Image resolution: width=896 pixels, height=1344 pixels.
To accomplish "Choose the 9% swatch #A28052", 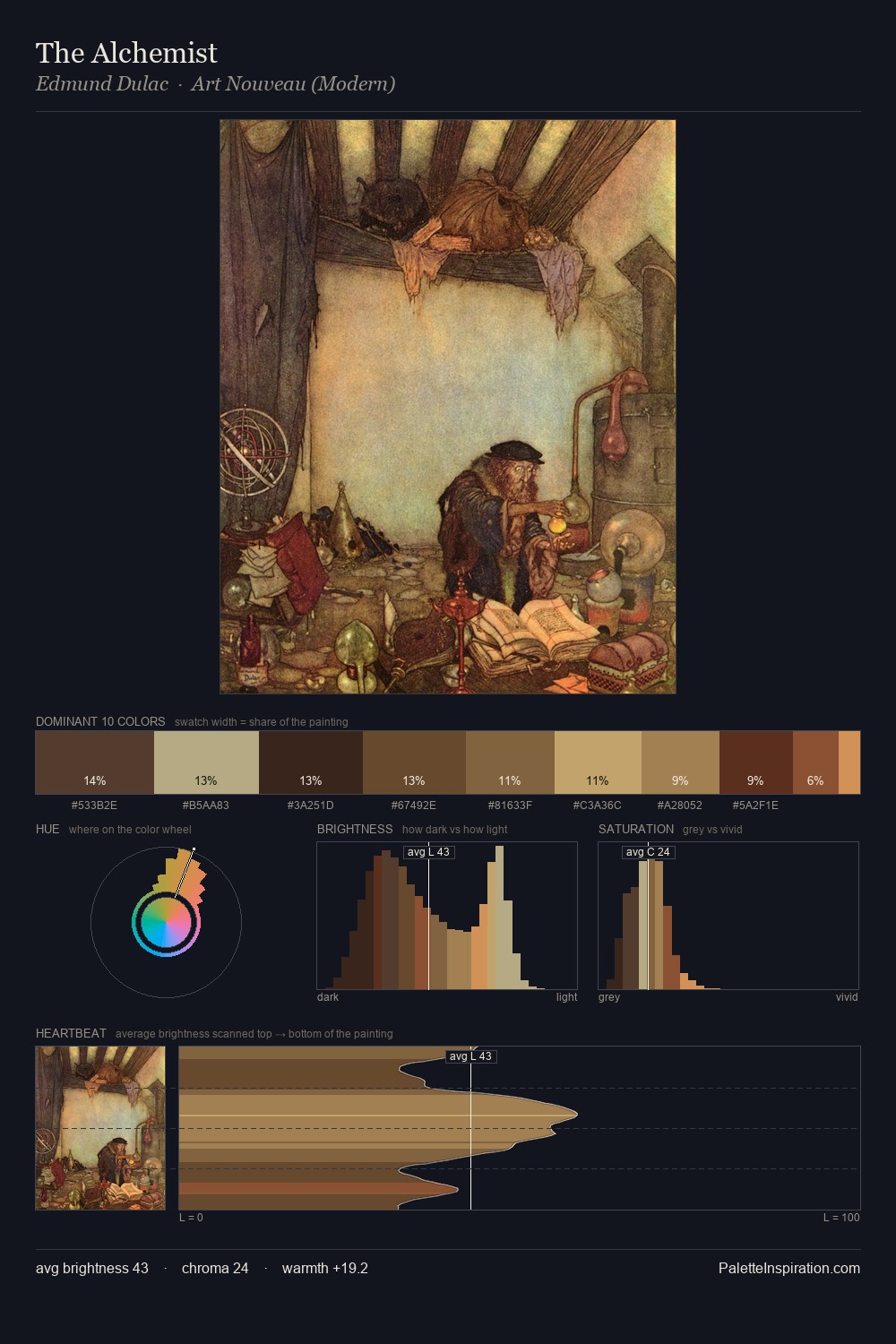I will (x=680, y=762).
